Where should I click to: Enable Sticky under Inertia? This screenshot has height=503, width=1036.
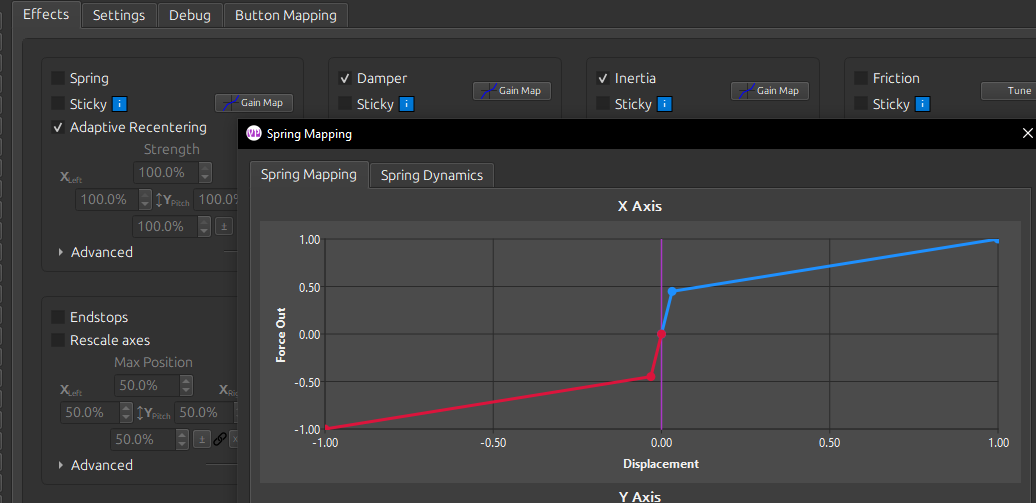tap(603, 104)
